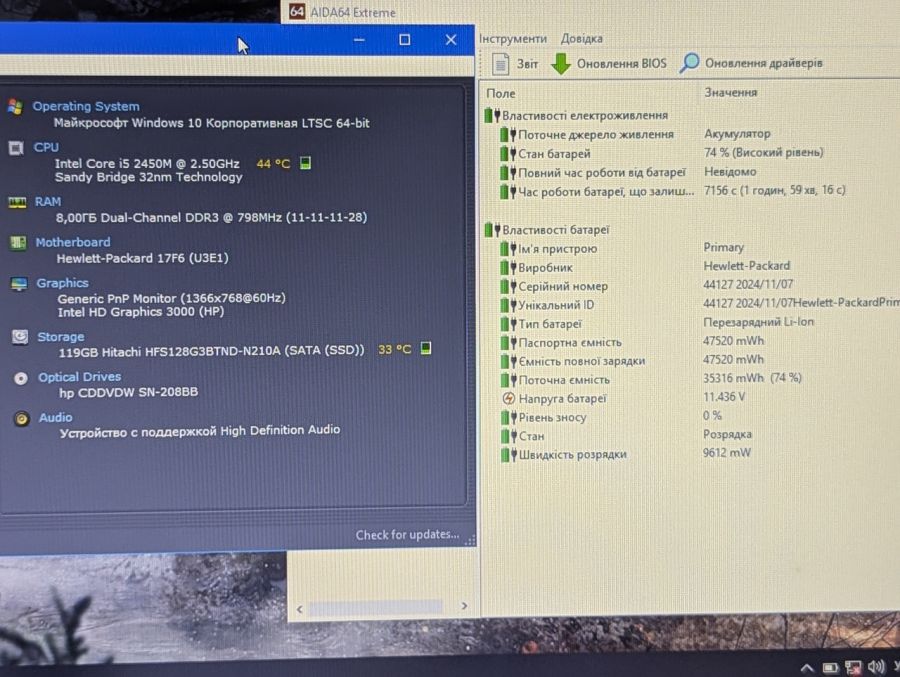900x677 pixels.
Task: Open the CPU section link
Action: pyautogui.click(x=46, y=147)
